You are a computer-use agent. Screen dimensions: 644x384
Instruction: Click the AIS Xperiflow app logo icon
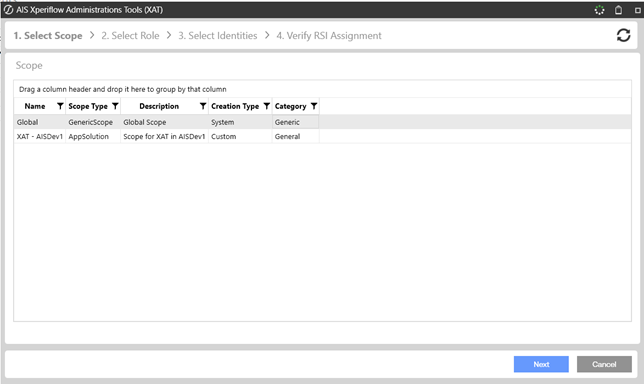[8, 10]
